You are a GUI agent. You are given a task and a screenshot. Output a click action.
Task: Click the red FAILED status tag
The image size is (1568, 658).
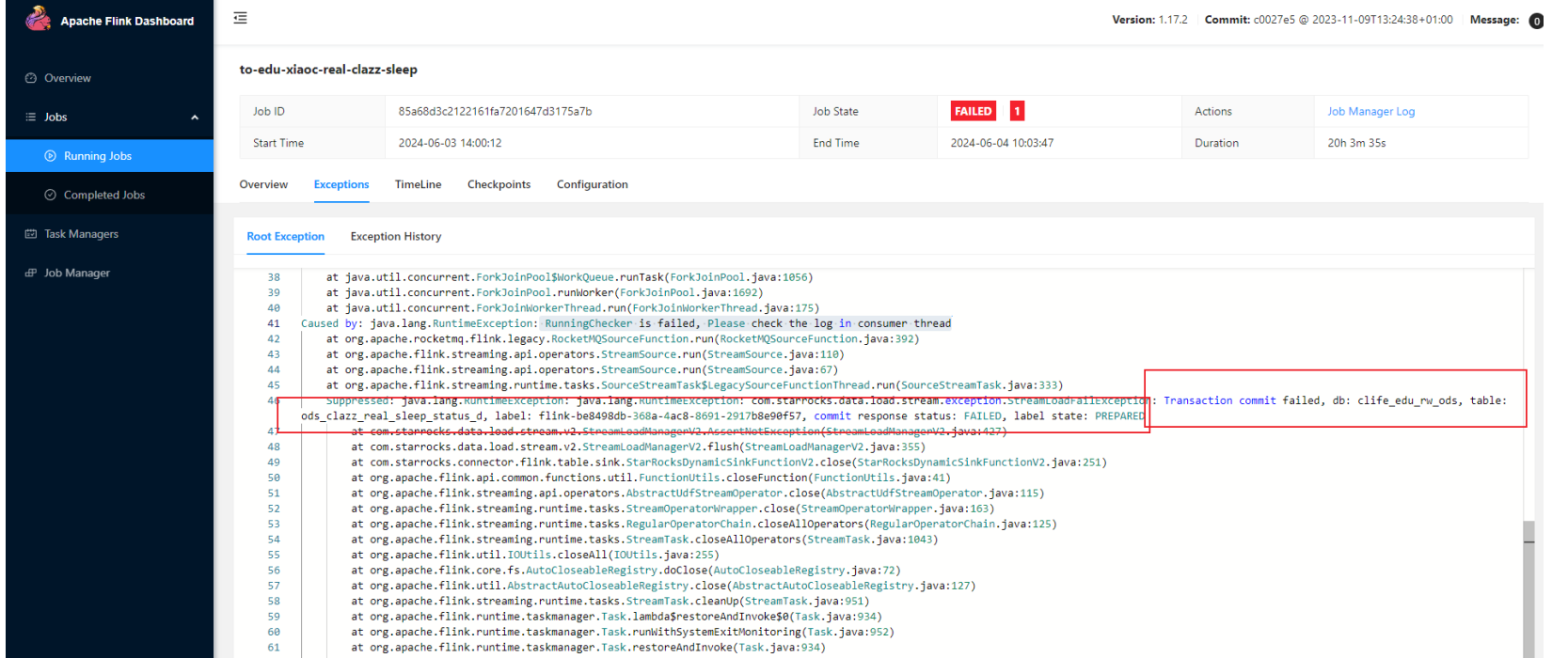coord(973,111)
